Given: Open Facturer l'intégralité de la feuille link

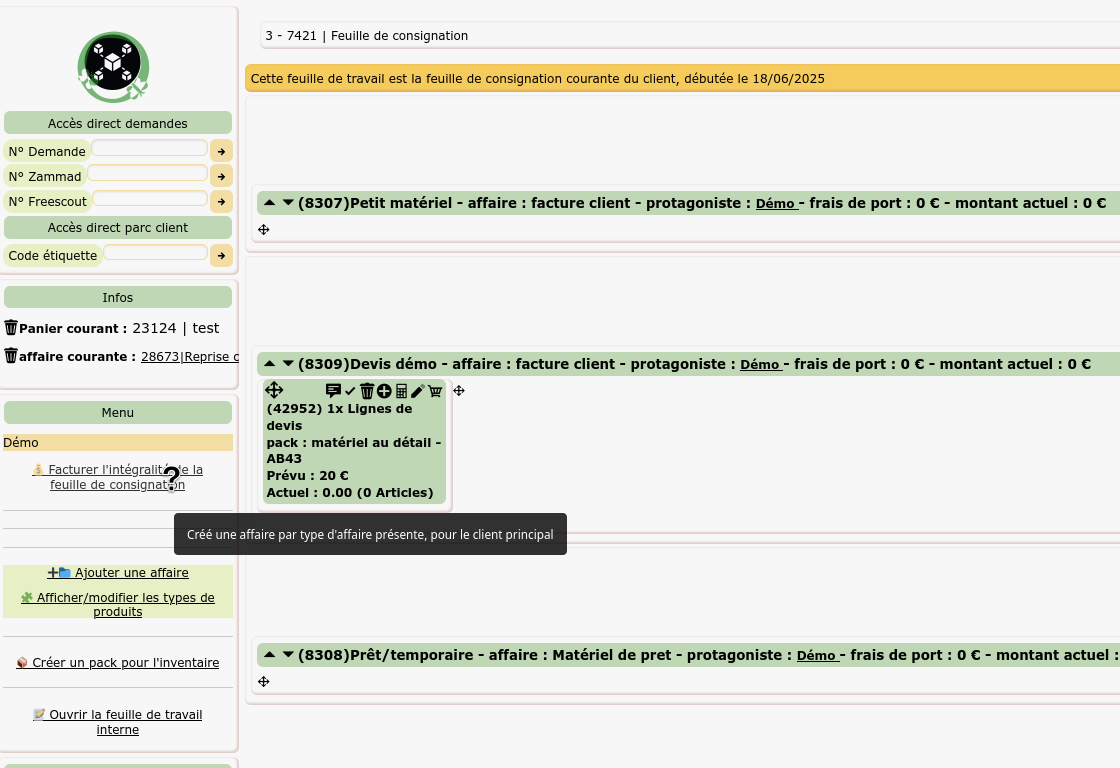Looking at the screenshot, I should pyautogui.click(x=118, y=477).
